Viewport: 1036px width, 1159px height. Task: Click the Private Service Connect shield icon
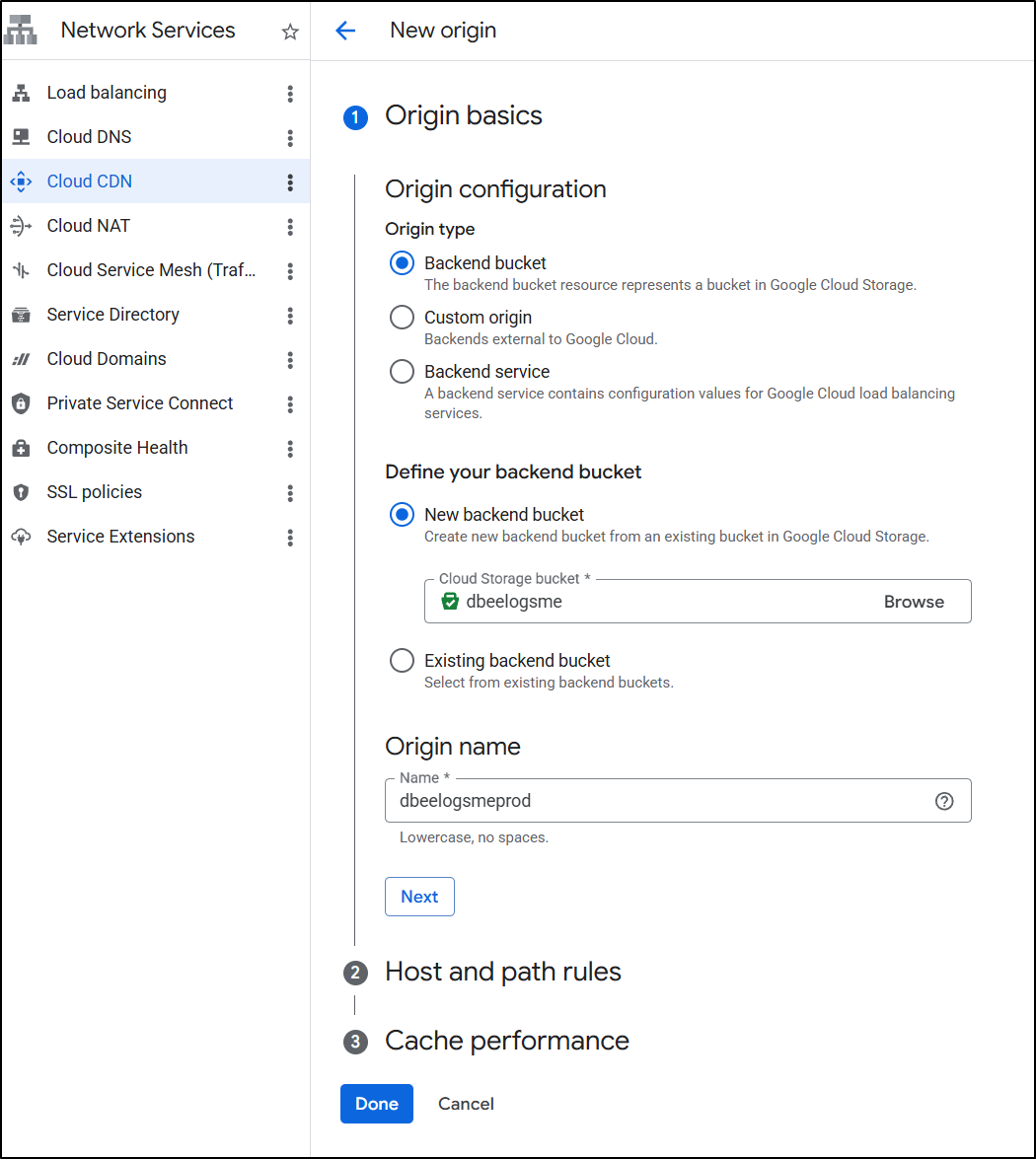pyautogui.click(x=21, y=403)
